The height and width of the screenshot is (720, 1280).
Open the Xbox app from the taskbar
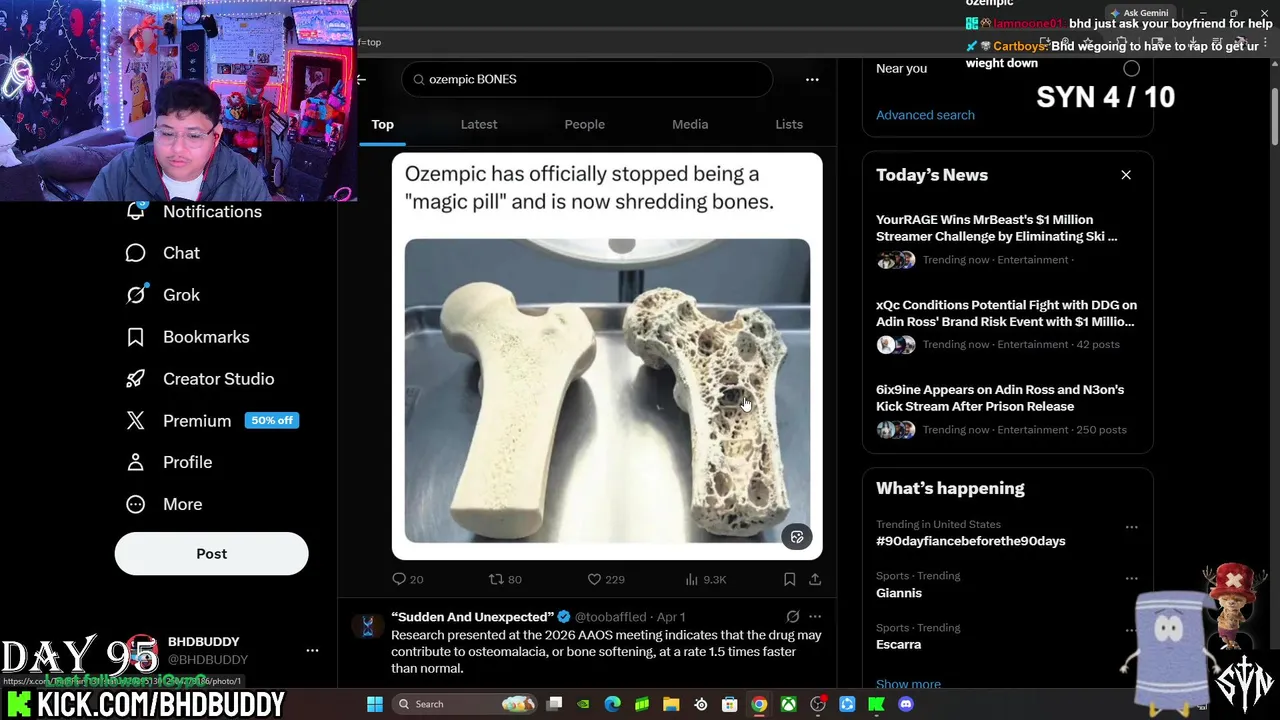[x=789, y=704]
